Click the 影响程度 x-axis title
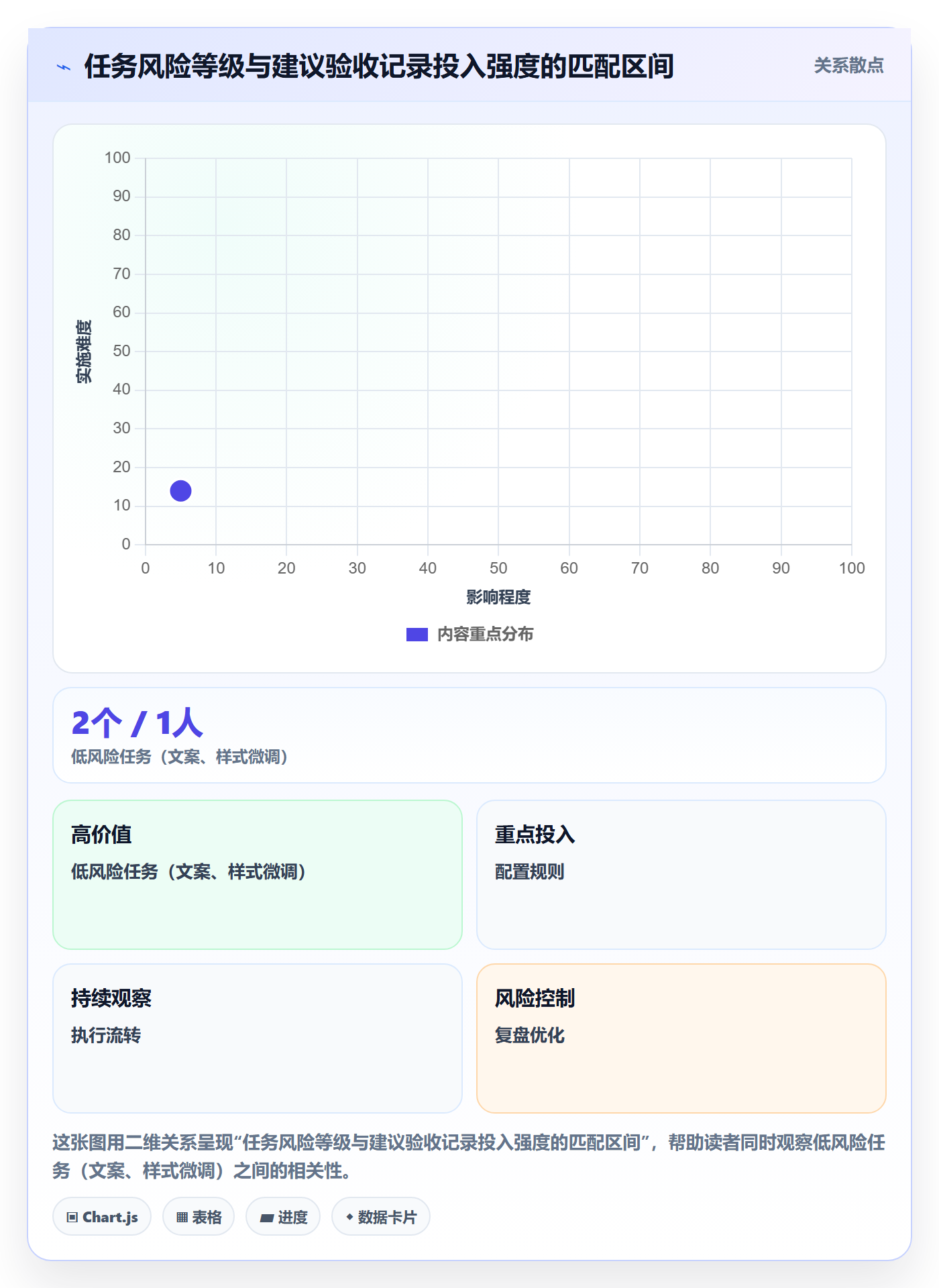The image size is (939, 1288). [x=498, y=597]
